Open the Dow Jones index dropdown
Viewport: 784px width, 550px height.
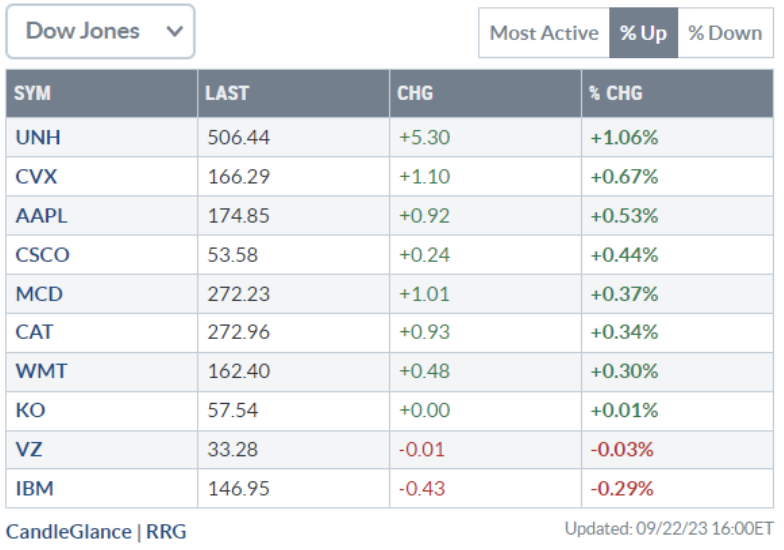(x=100, y=32)
